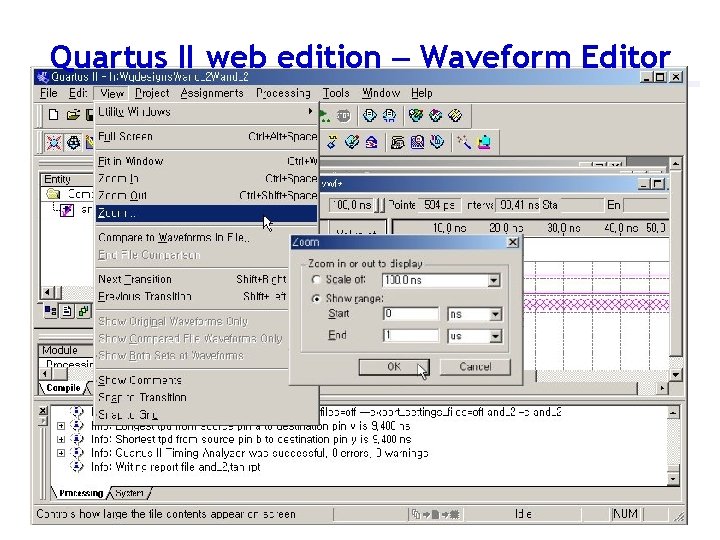Select 'Compare to Waveforms in File' entry
The height and width of the screenshot is (540, 720).
192,237
